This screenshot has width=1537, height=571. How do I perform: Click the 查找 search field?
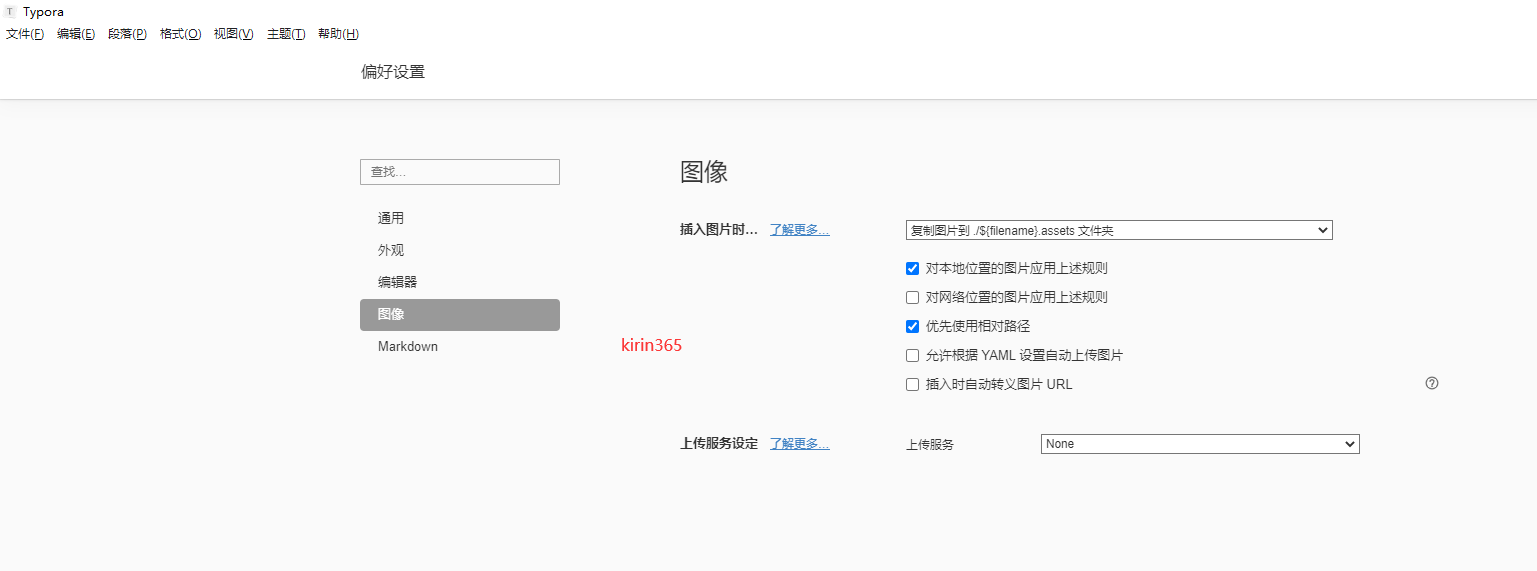click(x=460, y=172)
